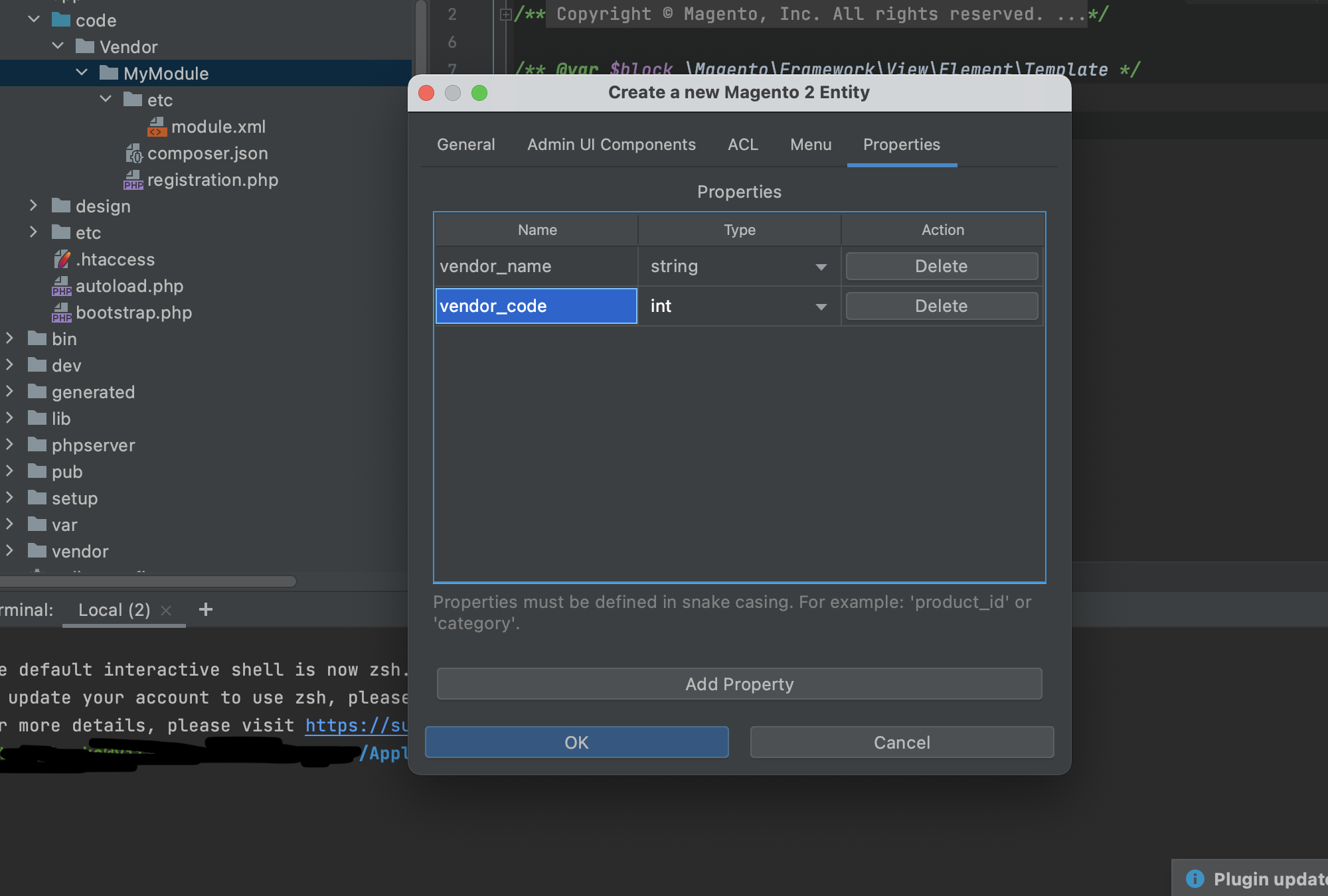The image size is (1328, 896).
Task: Expand the generated folder
Action: coord(9,392)
